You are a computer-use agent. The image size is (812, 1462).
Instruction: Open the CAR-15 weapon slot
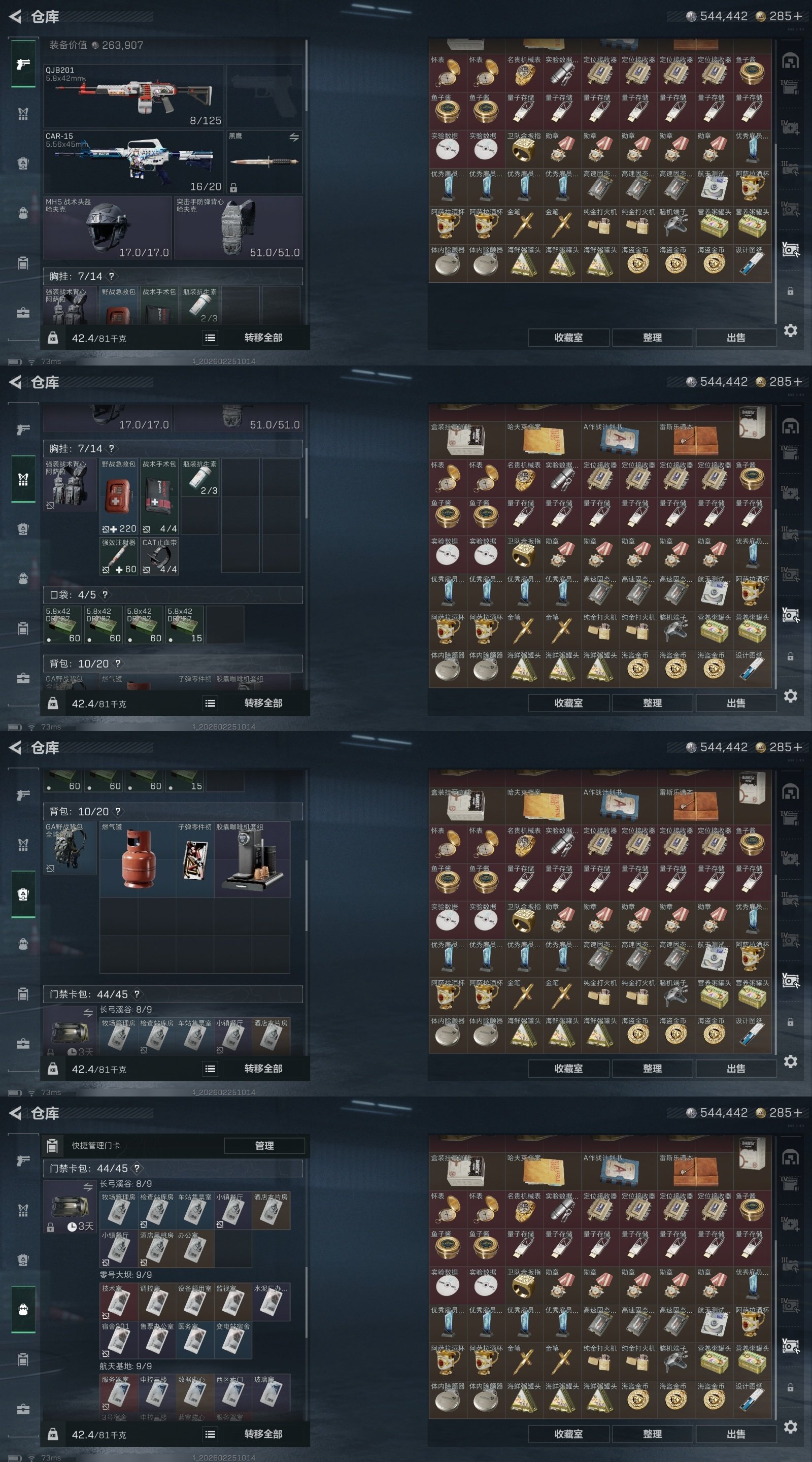tap(134, 162)
